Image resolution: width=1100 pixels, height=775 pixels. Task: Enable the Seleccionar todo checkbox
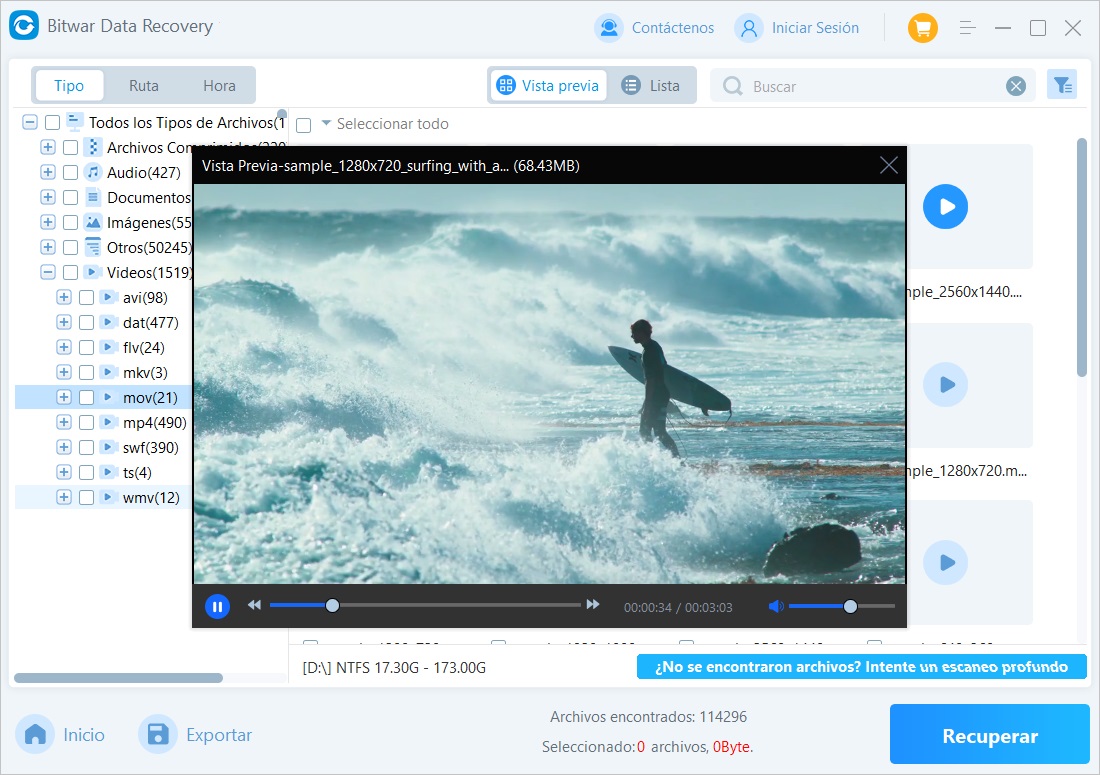point(304,125)
